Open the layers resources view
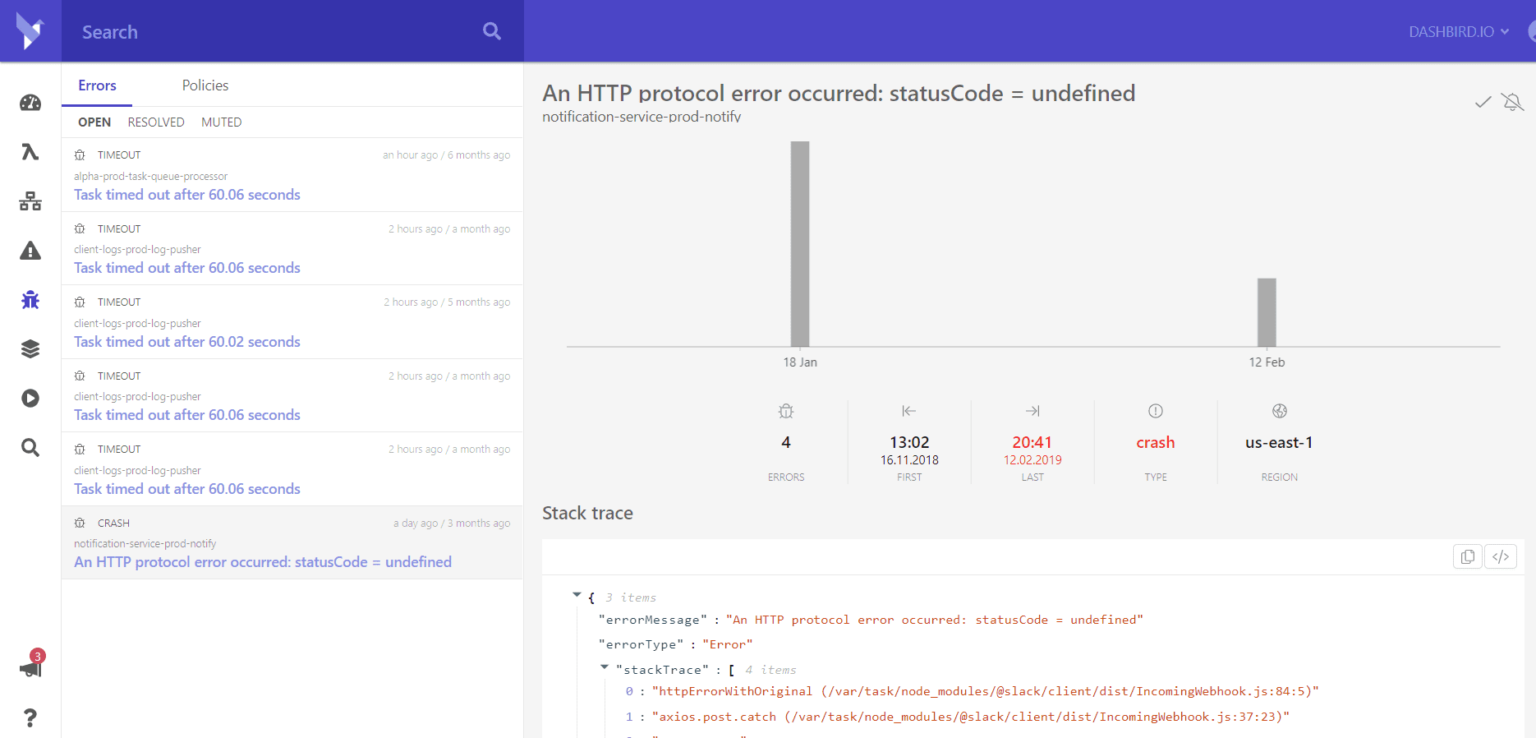The height and width of the screenshot is (738, 1536). pos(30,348)
